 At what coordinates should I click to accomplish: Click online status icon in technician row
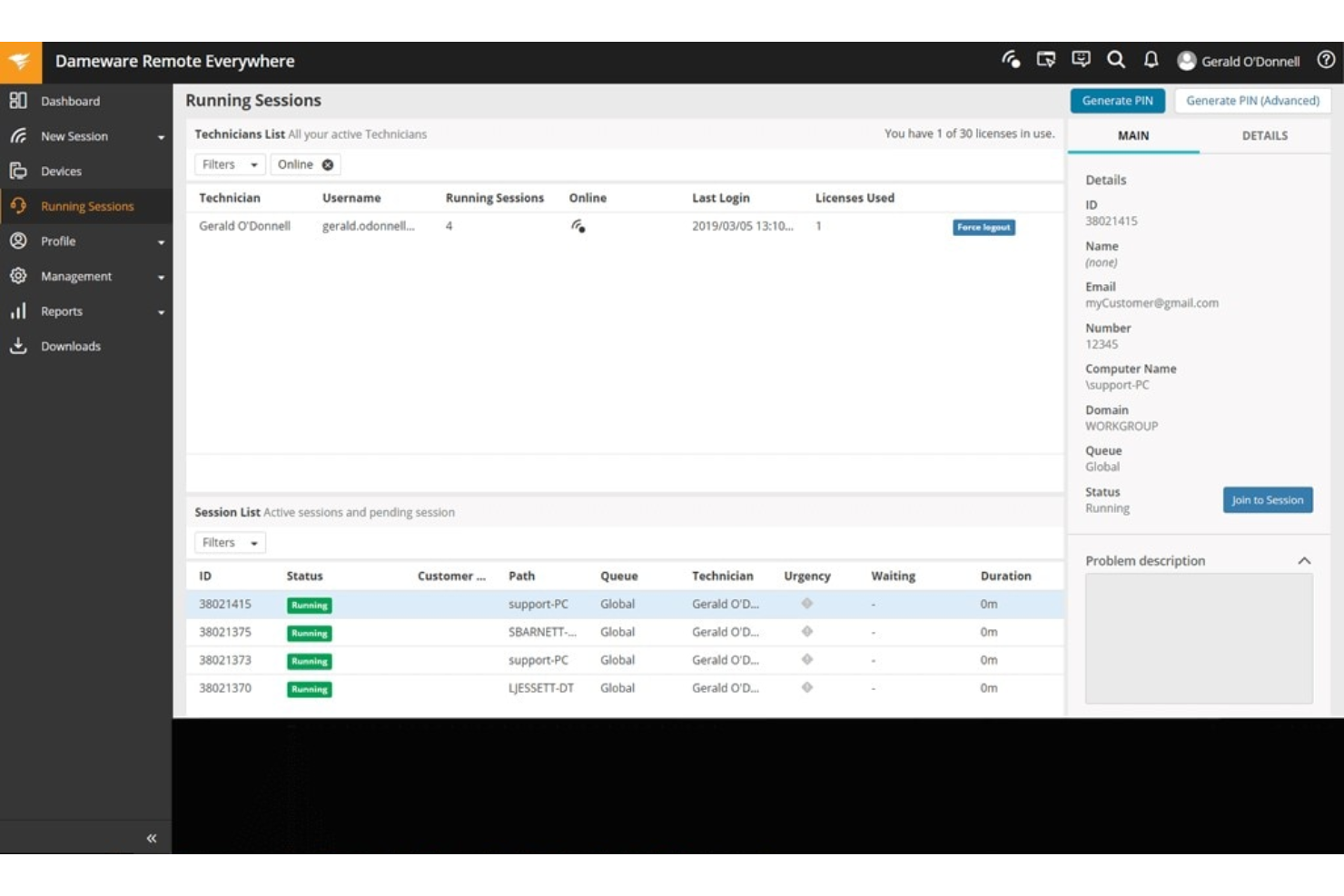(578, 226)
